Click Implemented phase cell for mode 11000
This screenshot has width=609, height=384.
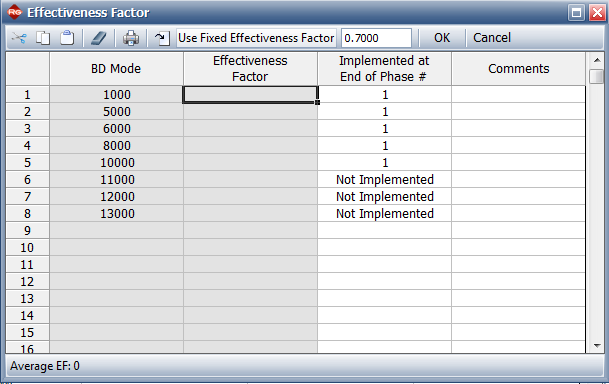[385, 180]
